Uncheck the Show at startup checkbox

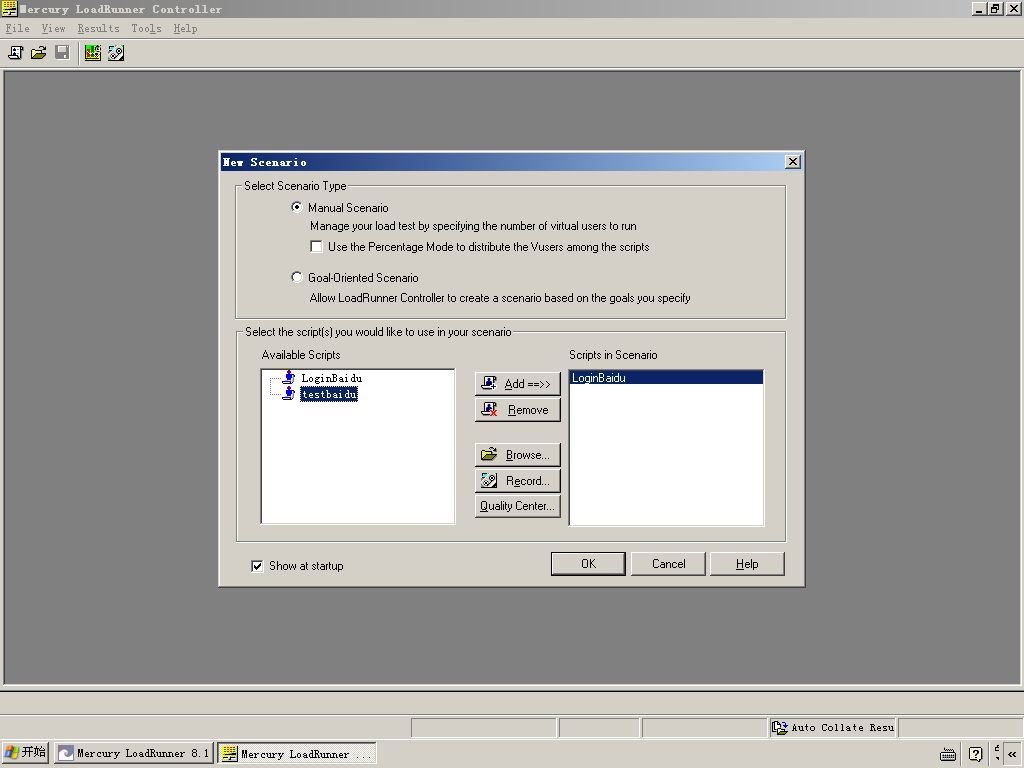pyautogui.click(x=257, y=566)
